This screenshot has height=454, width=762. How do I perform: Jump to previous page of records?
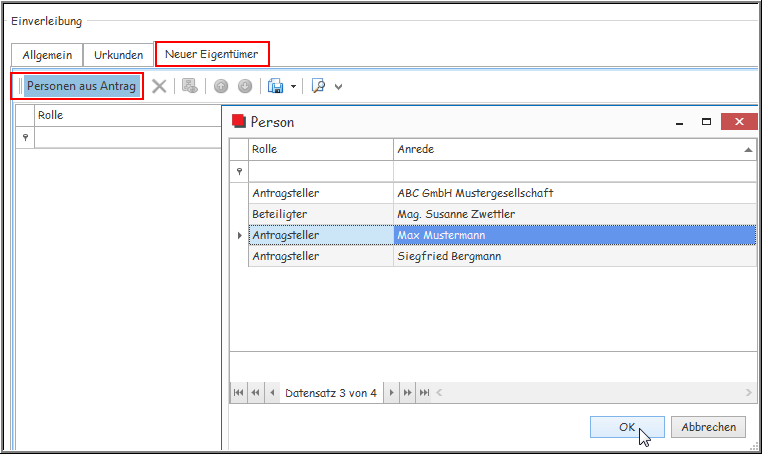(x=255, y=392)
